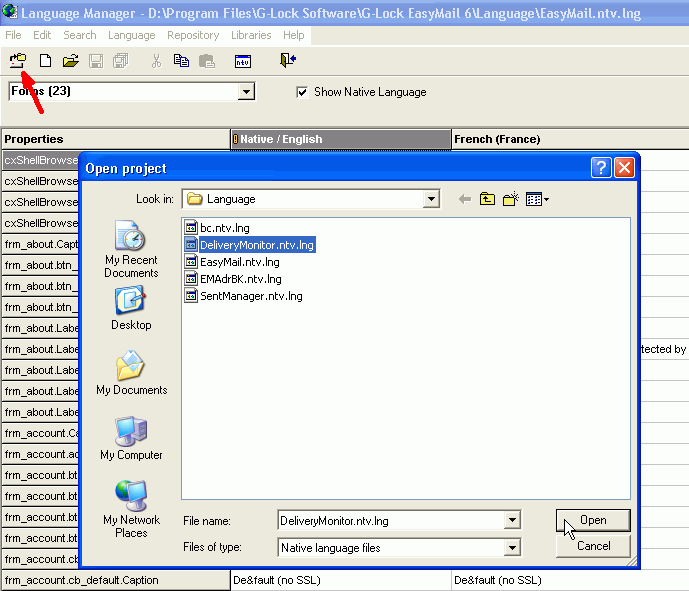Expand the Files of type dropdown

[x=512, y=548]
